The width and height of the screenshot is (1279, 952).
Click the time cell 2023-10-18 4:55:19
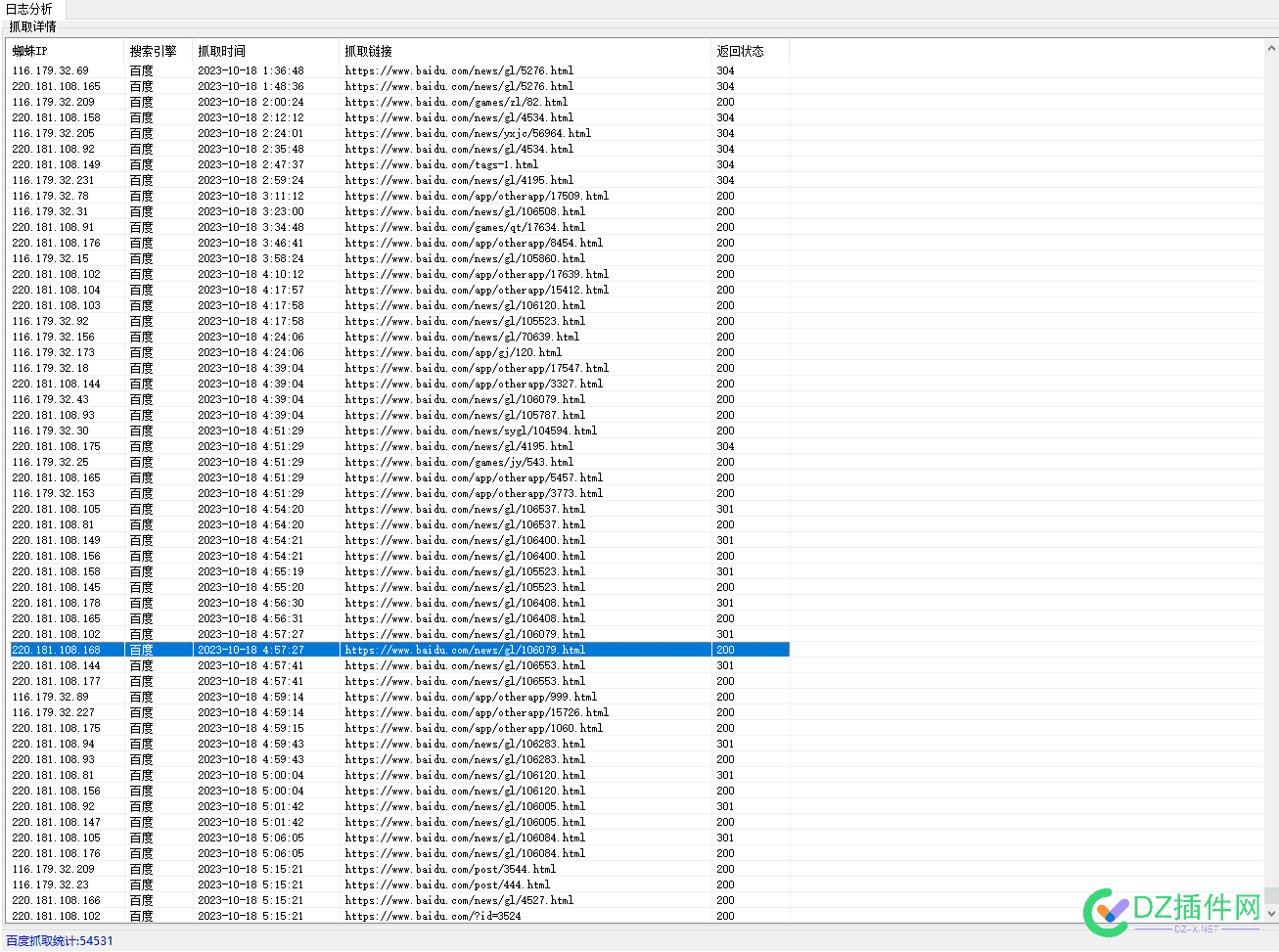coord(251,571)
